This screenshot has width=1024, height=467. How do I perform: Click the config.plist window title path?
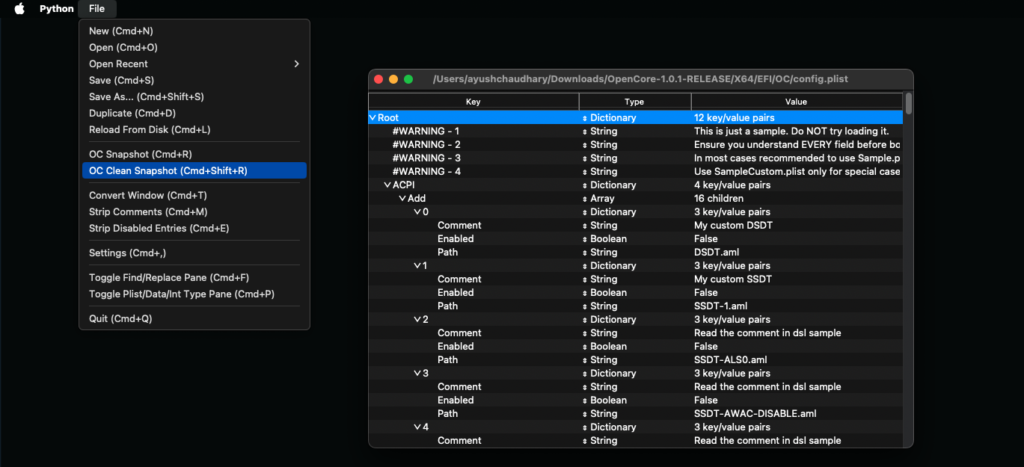click(641, 80)
